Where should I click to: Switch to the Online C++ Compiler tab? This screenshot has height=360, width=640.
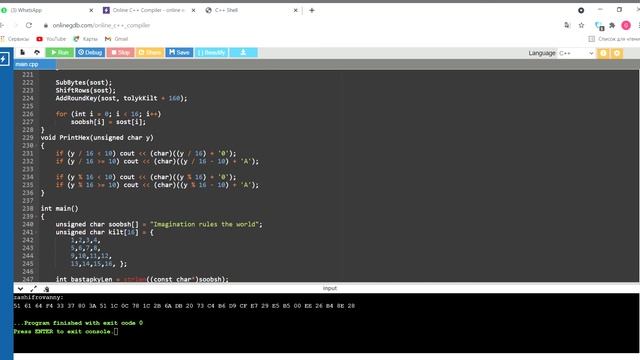149,10
